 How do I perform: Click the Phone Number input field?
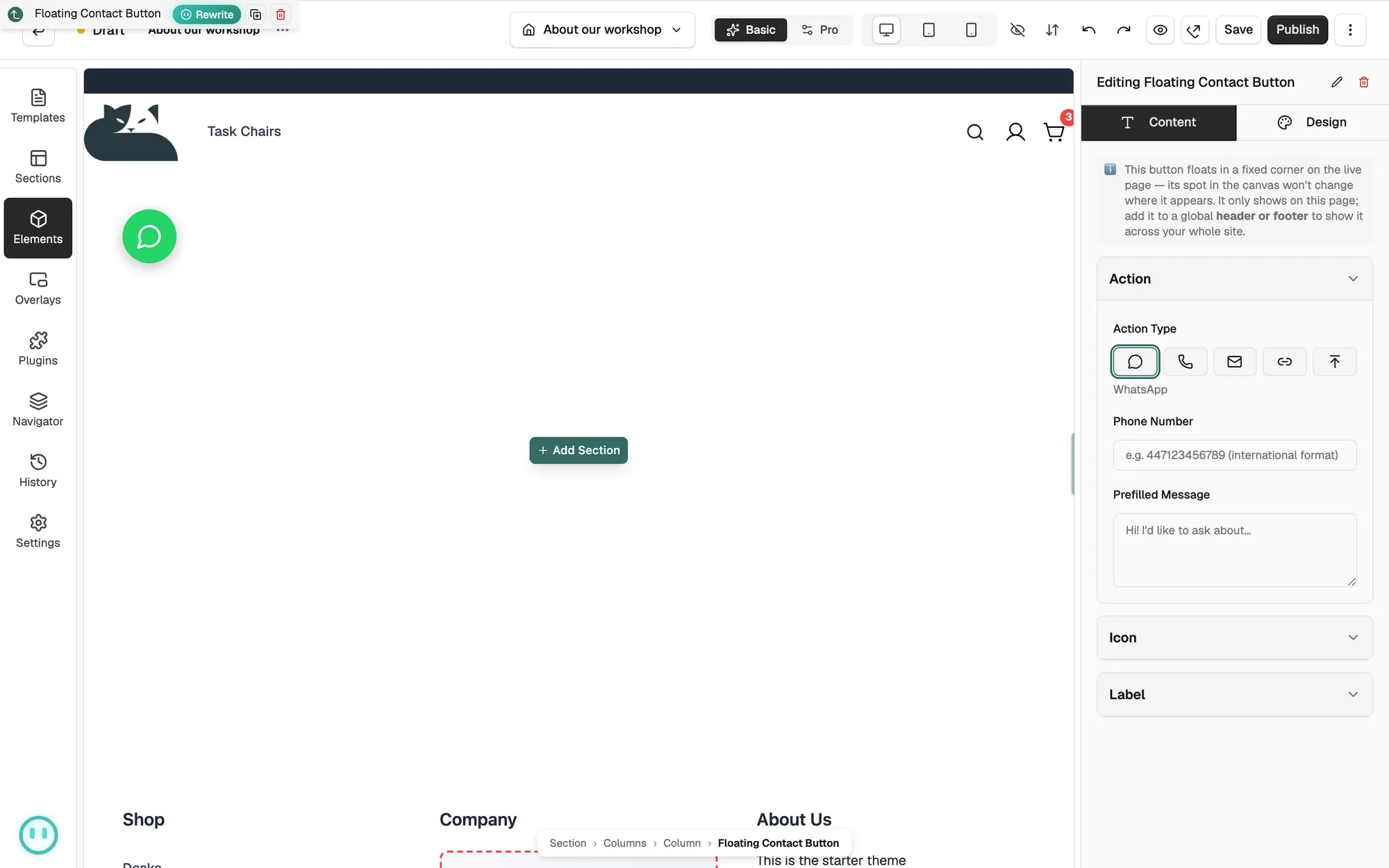1235,456
